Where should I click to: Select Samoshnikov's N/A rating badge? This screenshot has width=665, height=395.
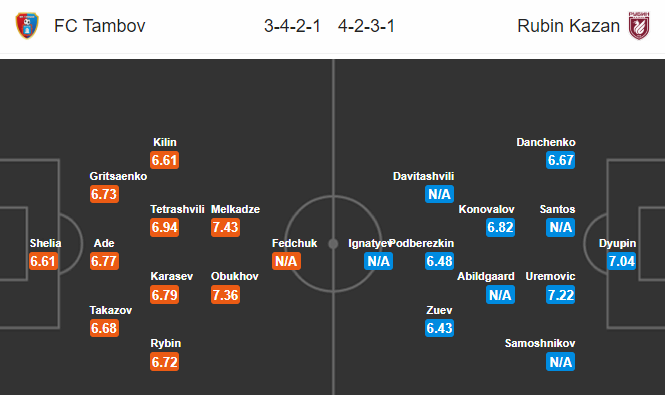[x=561, y=362]
